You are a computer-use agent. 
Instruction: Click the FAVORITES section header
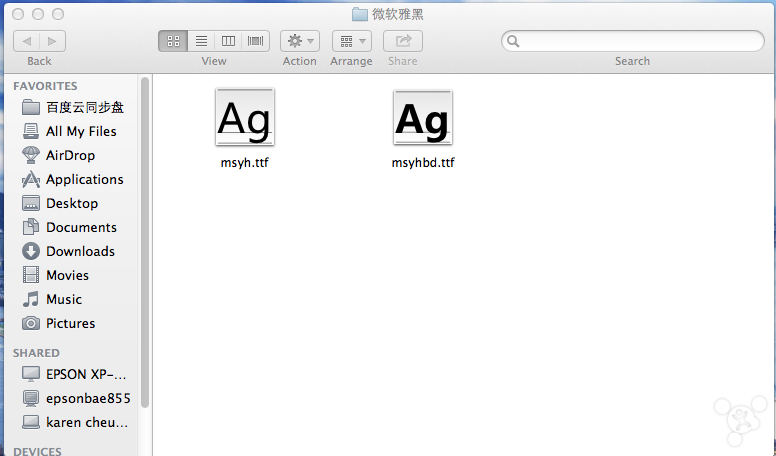pos(45,86)
